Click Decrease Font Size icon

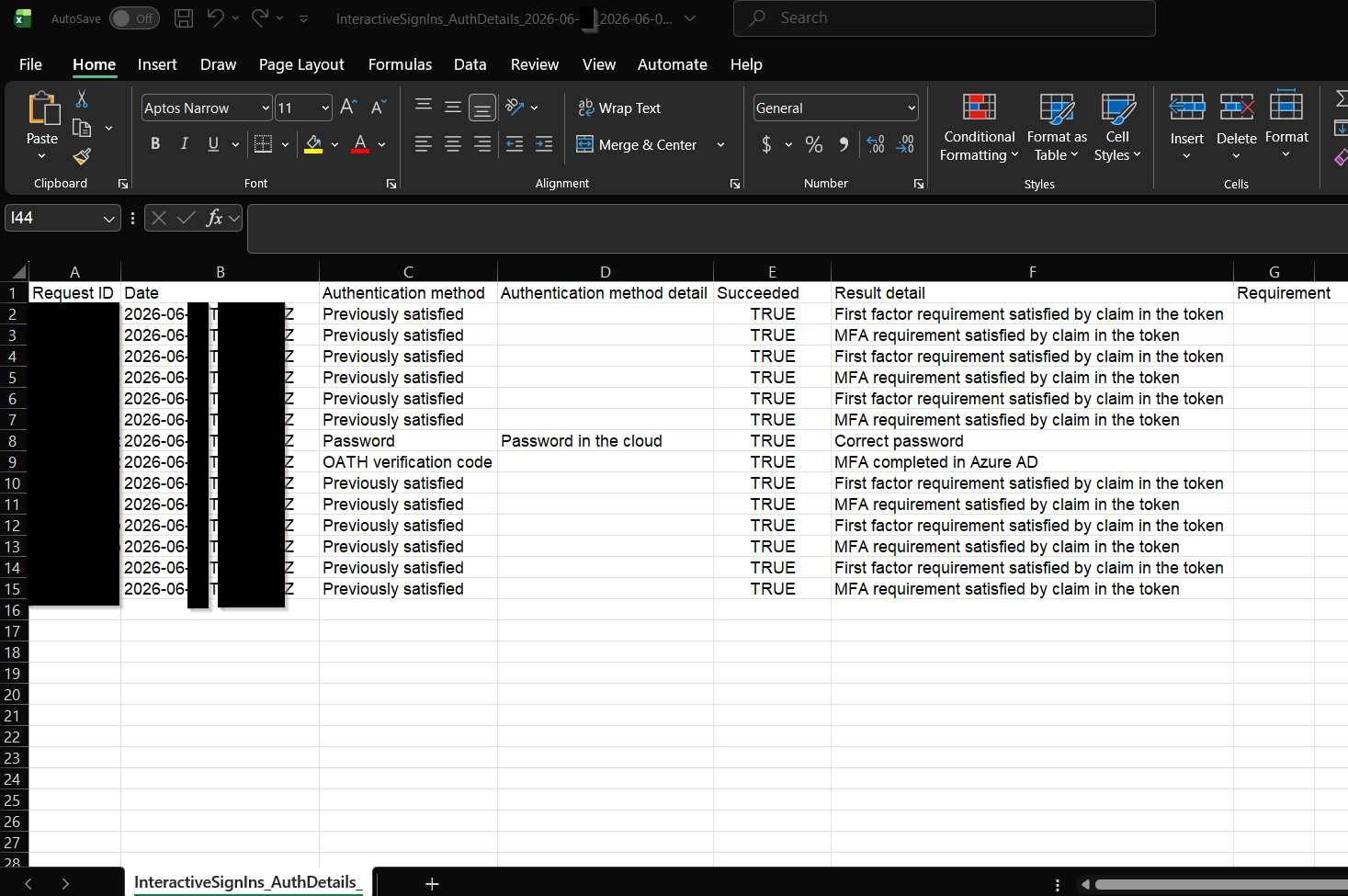click(379, 107)
